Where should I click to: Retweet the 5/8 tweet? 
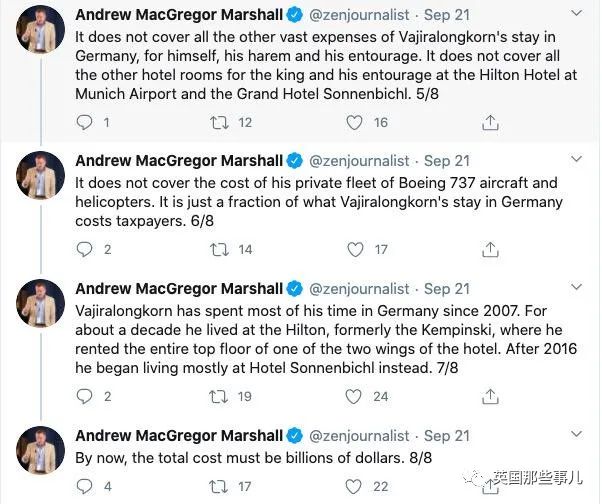[219, 122]
